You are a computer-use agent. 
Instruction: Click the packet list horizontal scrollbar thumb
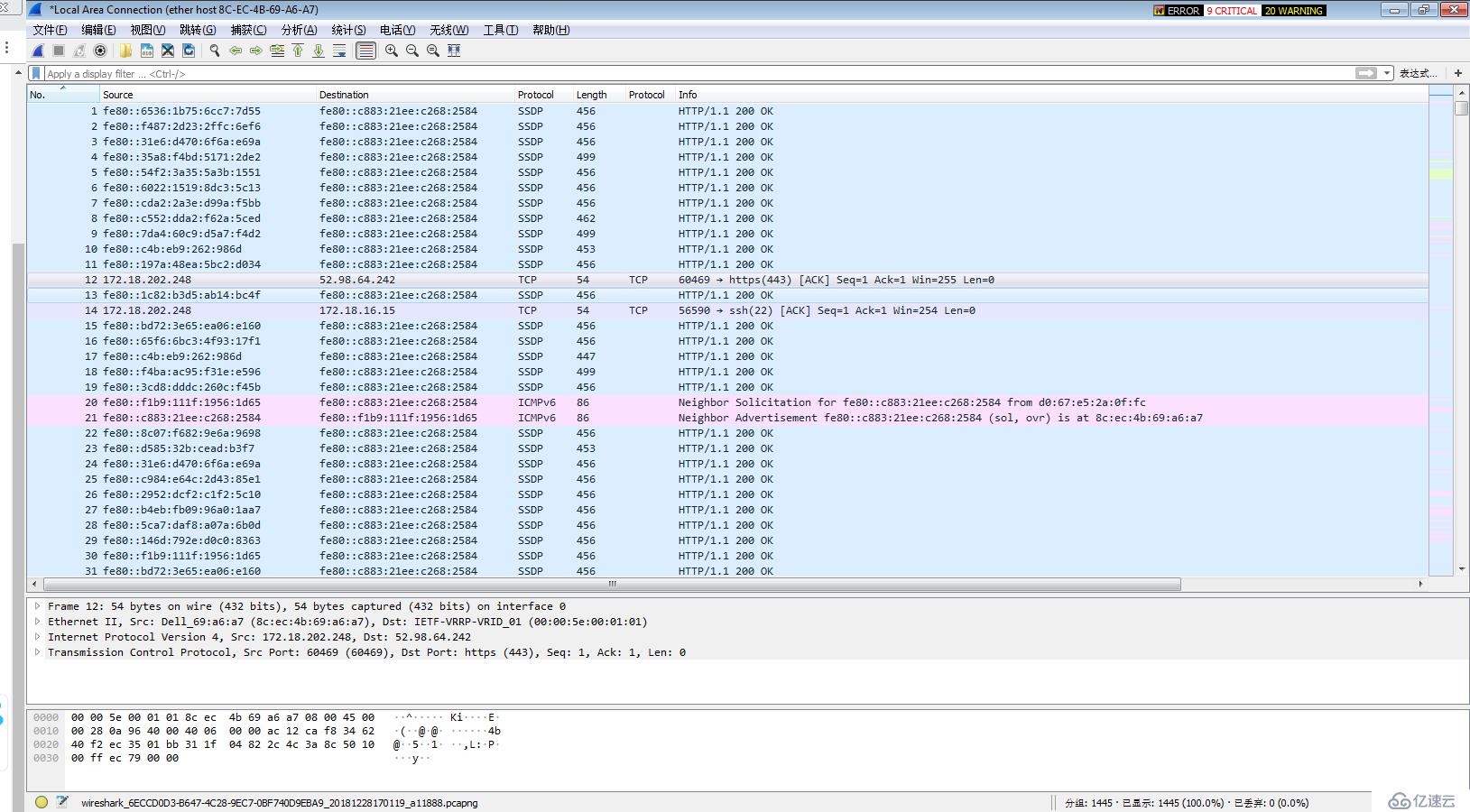[x=612, y=584]
